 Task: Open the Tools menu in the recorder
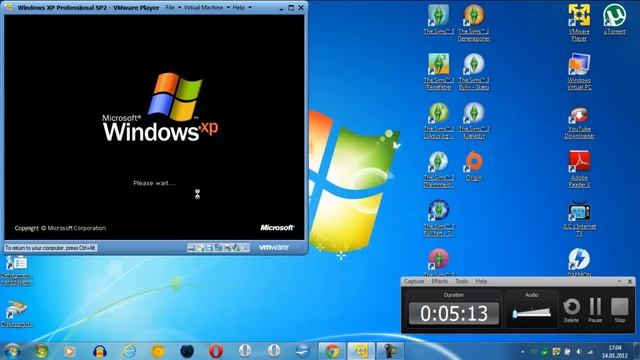(462, 281)
